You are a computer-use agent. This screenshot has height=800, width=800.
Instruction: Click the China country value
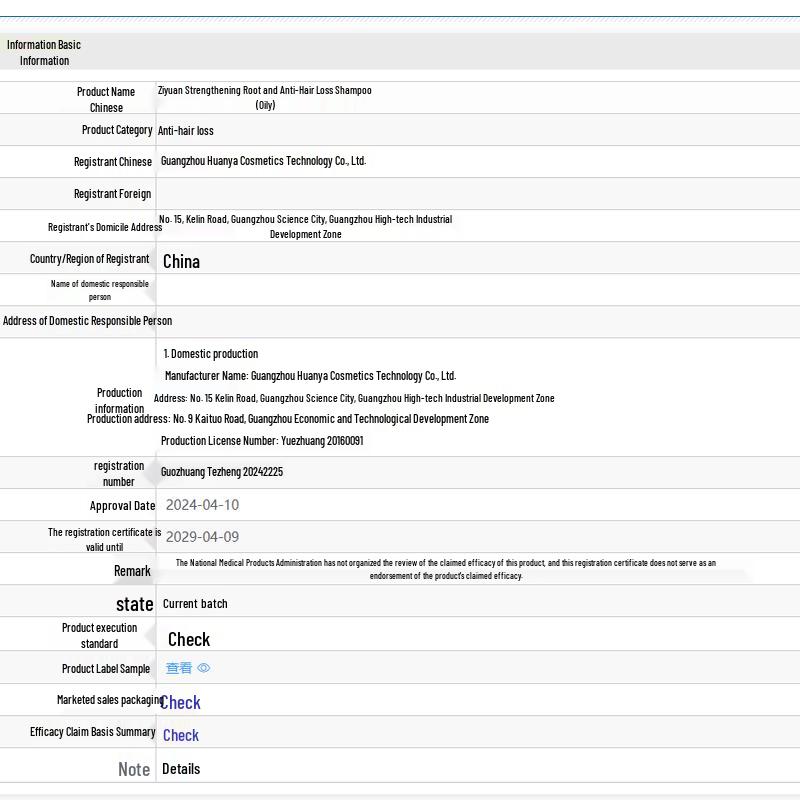coord(182,262)
